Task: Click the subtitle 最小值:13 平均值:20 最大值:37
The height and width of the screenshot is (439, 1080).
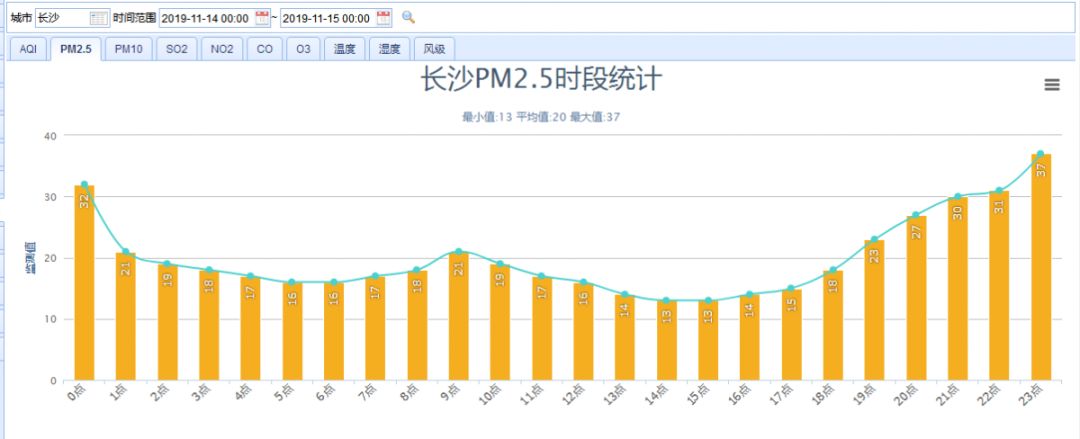Action: [541, 117]
